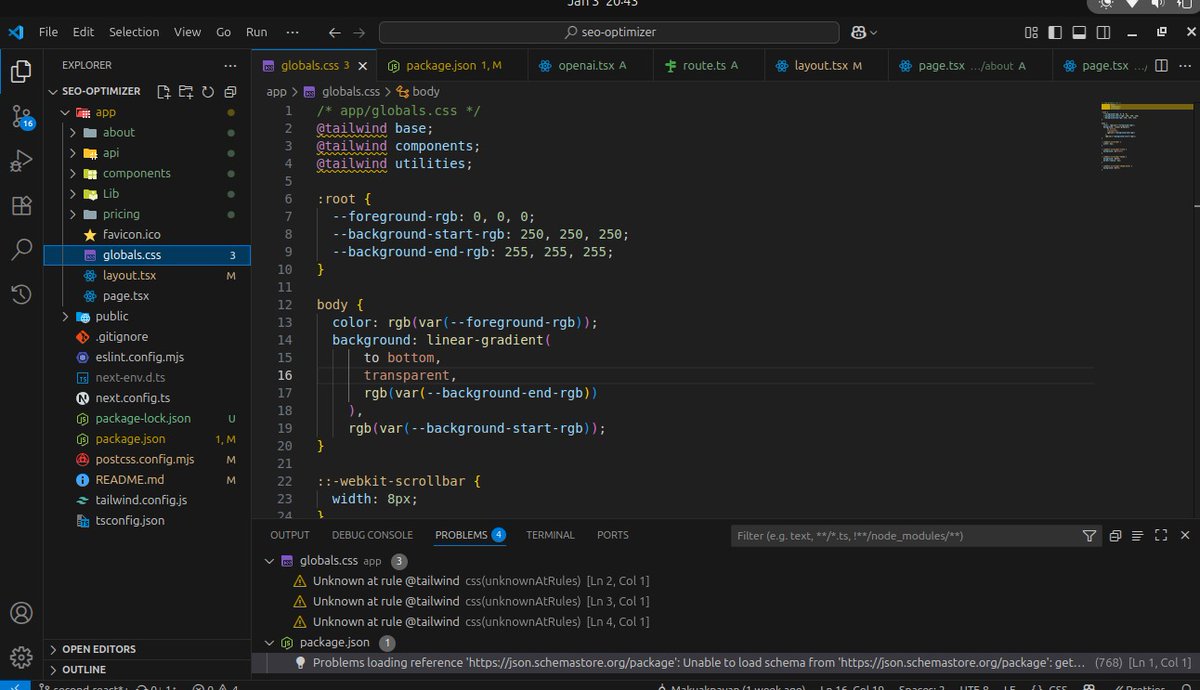This screenshot has width=1200, height=690.
Task: Open the Explorer view in activity bar
Action: click(21, 72)
